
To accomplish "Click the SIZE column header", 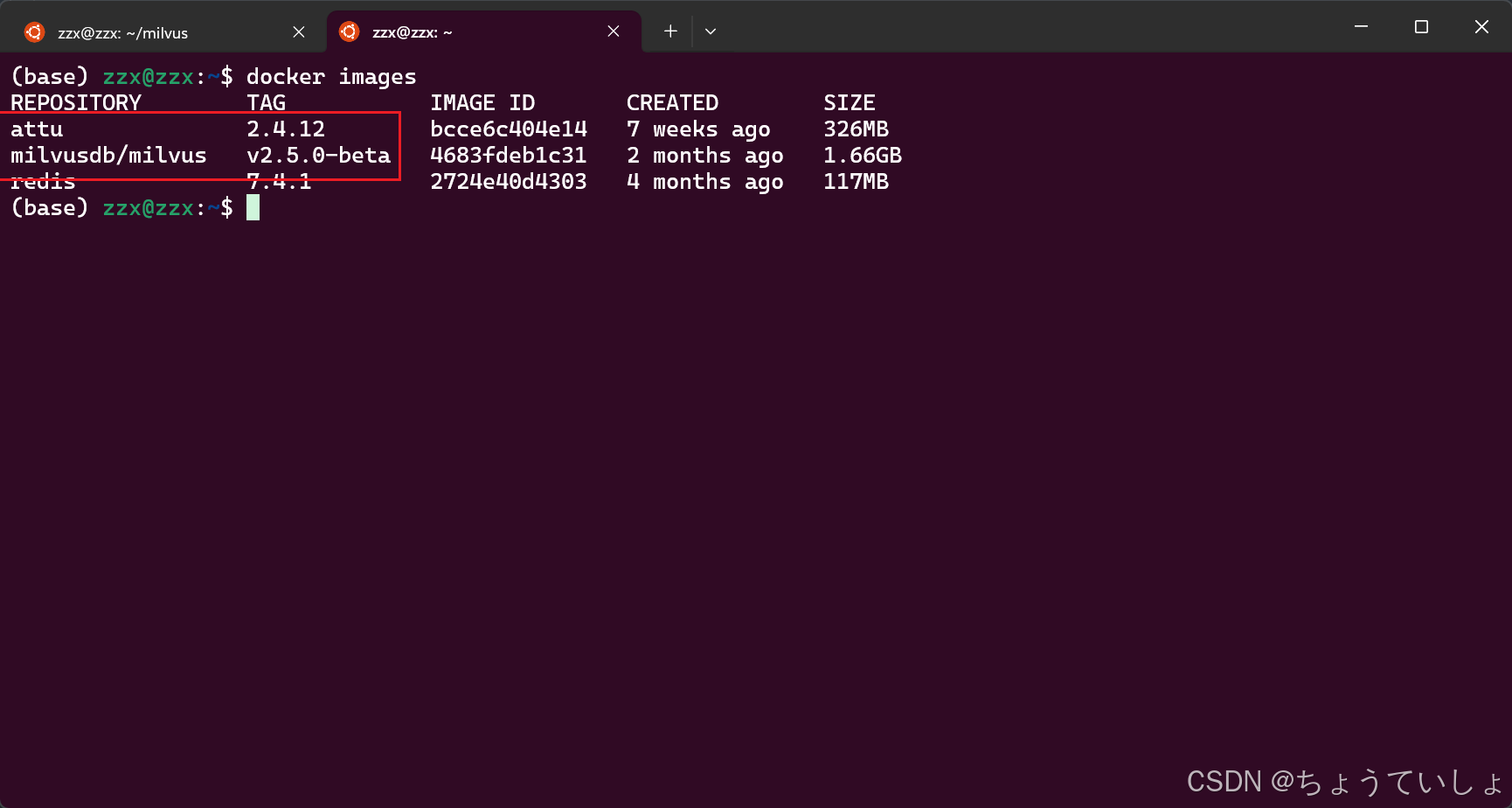I will (x=850, y=103).
